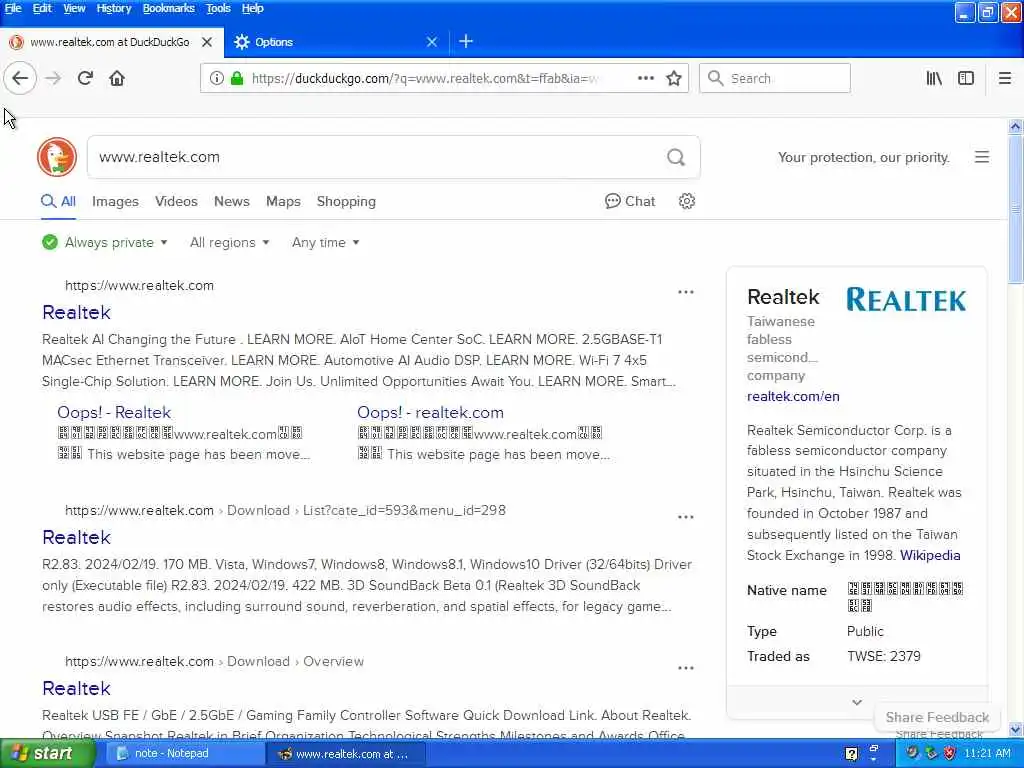
Task: Click the DuckDuckGo duck logo
Action: [57, 157]
